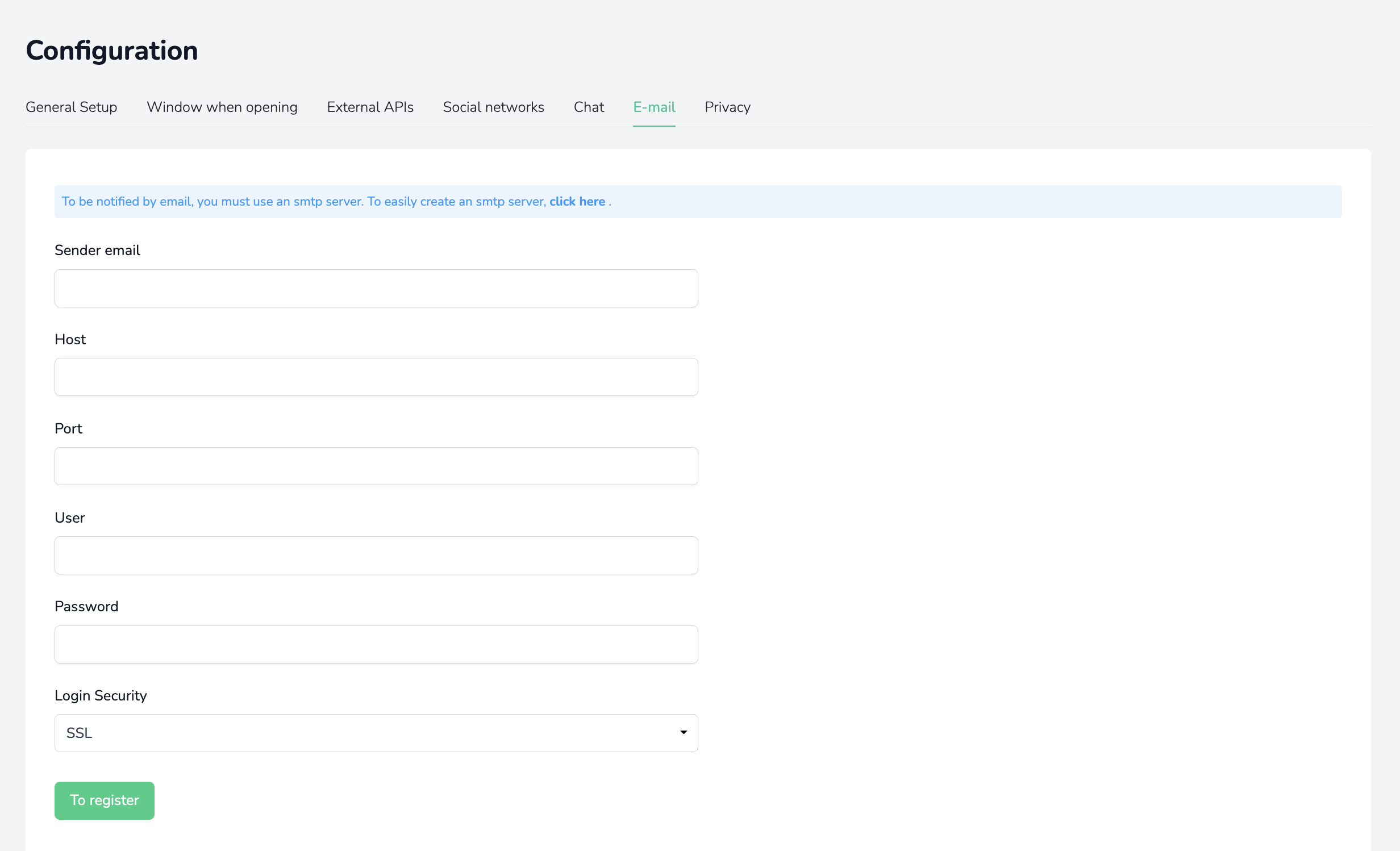
Task: Click the Configuration page heading
Action: click(x=112, y=51)
